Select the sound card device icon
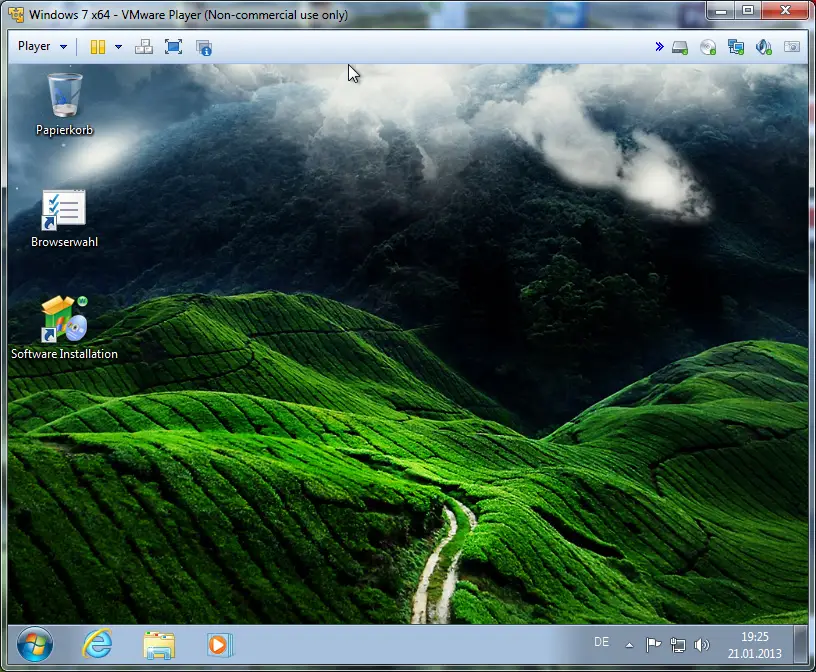The width and height of the screenshot is (816, 672). tap(763, 47)
